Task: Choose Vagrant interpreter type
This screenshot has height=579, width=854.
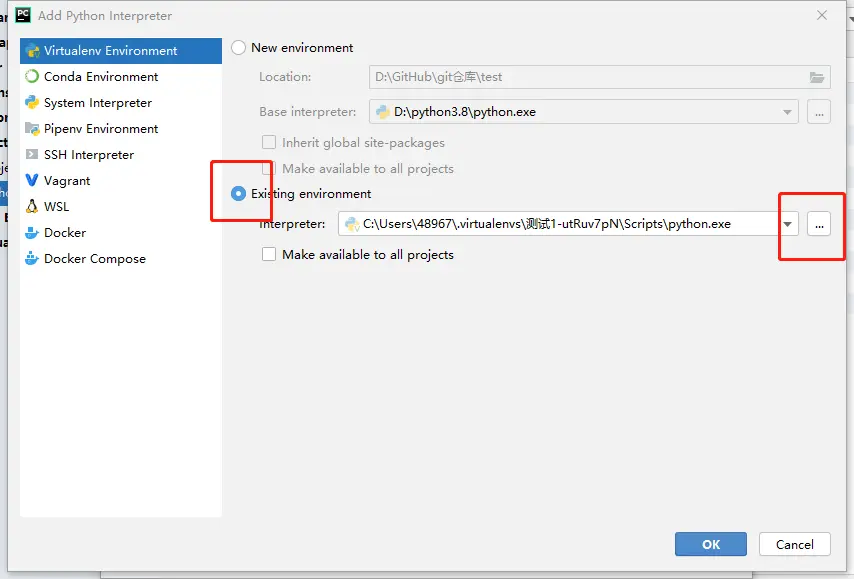Action: tap(121, 181)
